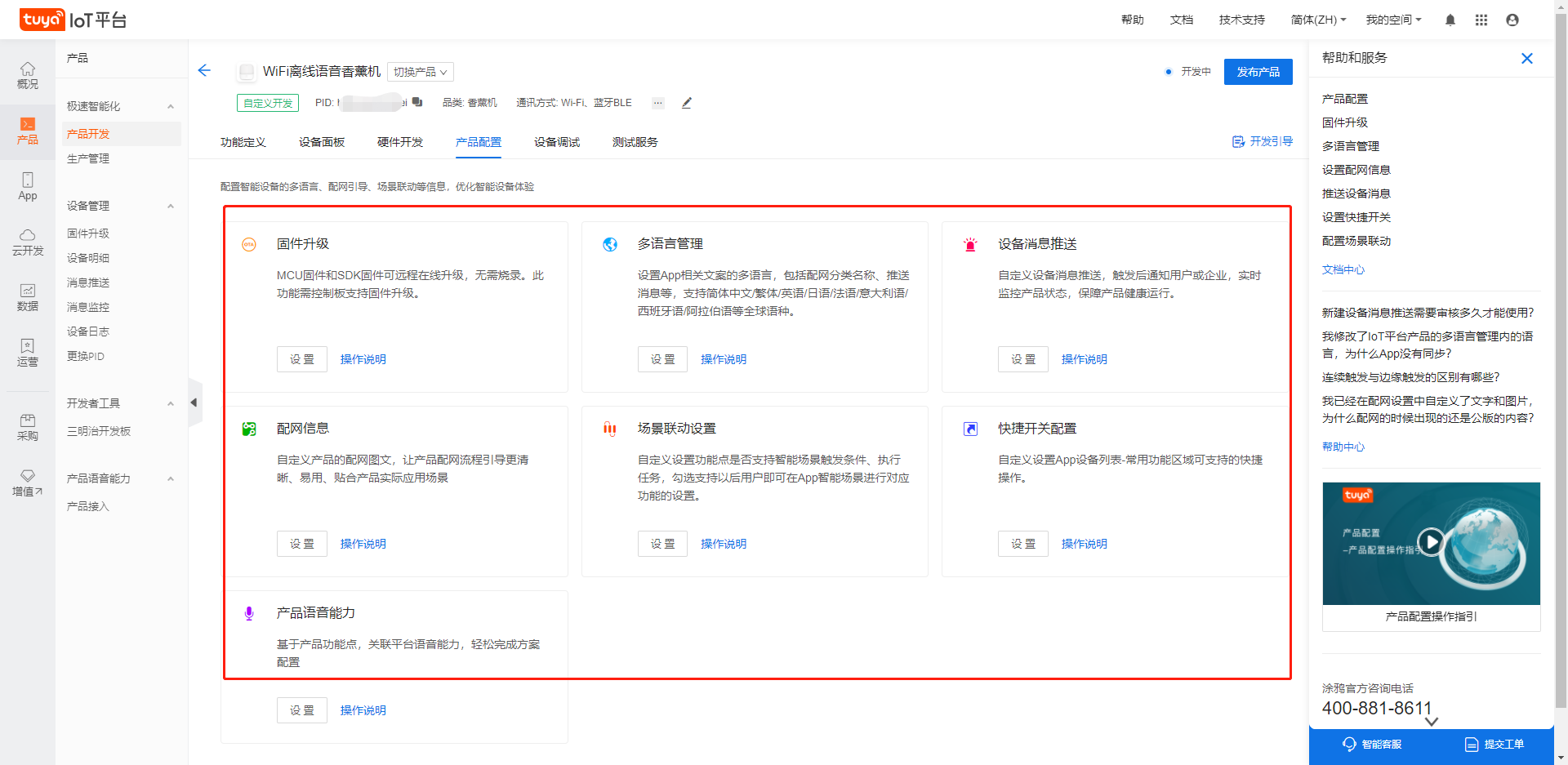Viewport: 1568px width, 765px height.
Task: Open 固件升级 under 设备管理 menu
Action: click(88, 234)
